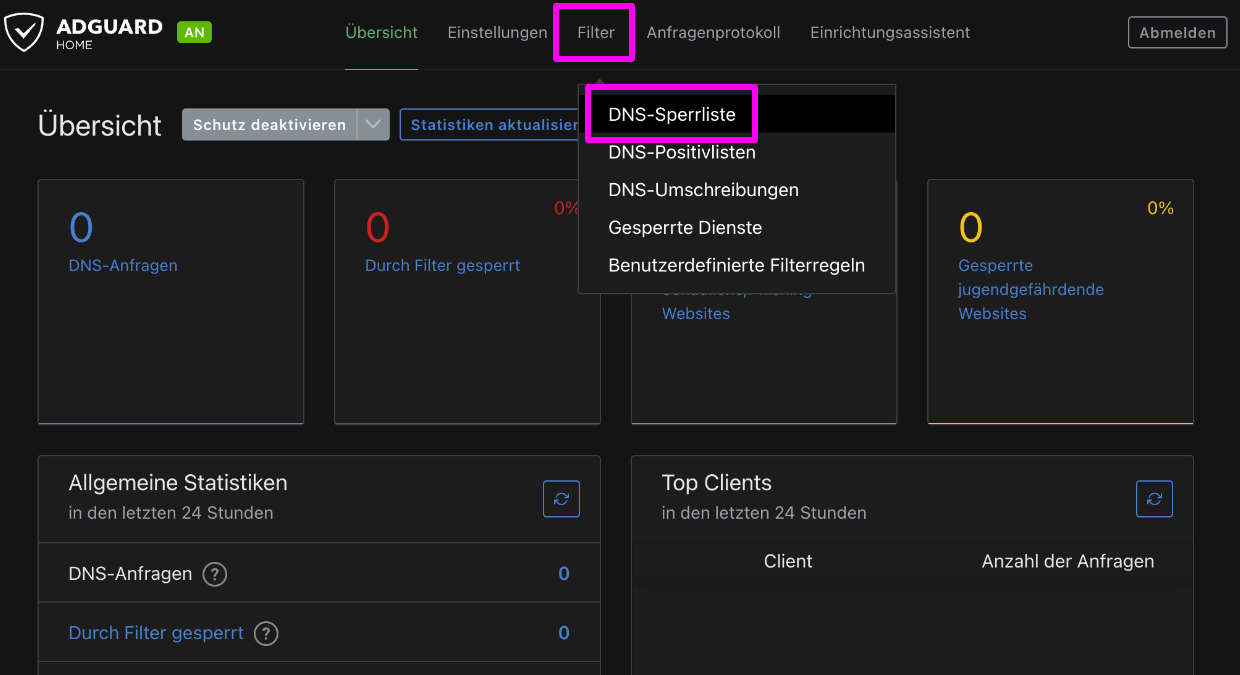Screen dimensions: 1240x675
Task: Click the Allgemeine Statistiken heading
Action: [x=178, y=483]
